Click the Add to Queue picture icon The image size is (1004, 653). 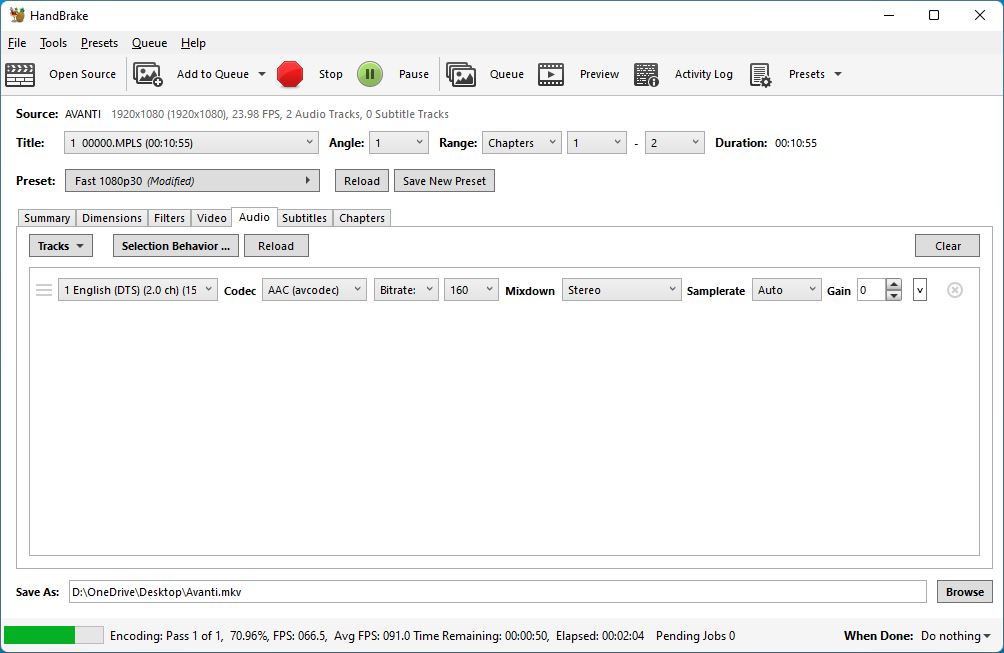[147, 74]
